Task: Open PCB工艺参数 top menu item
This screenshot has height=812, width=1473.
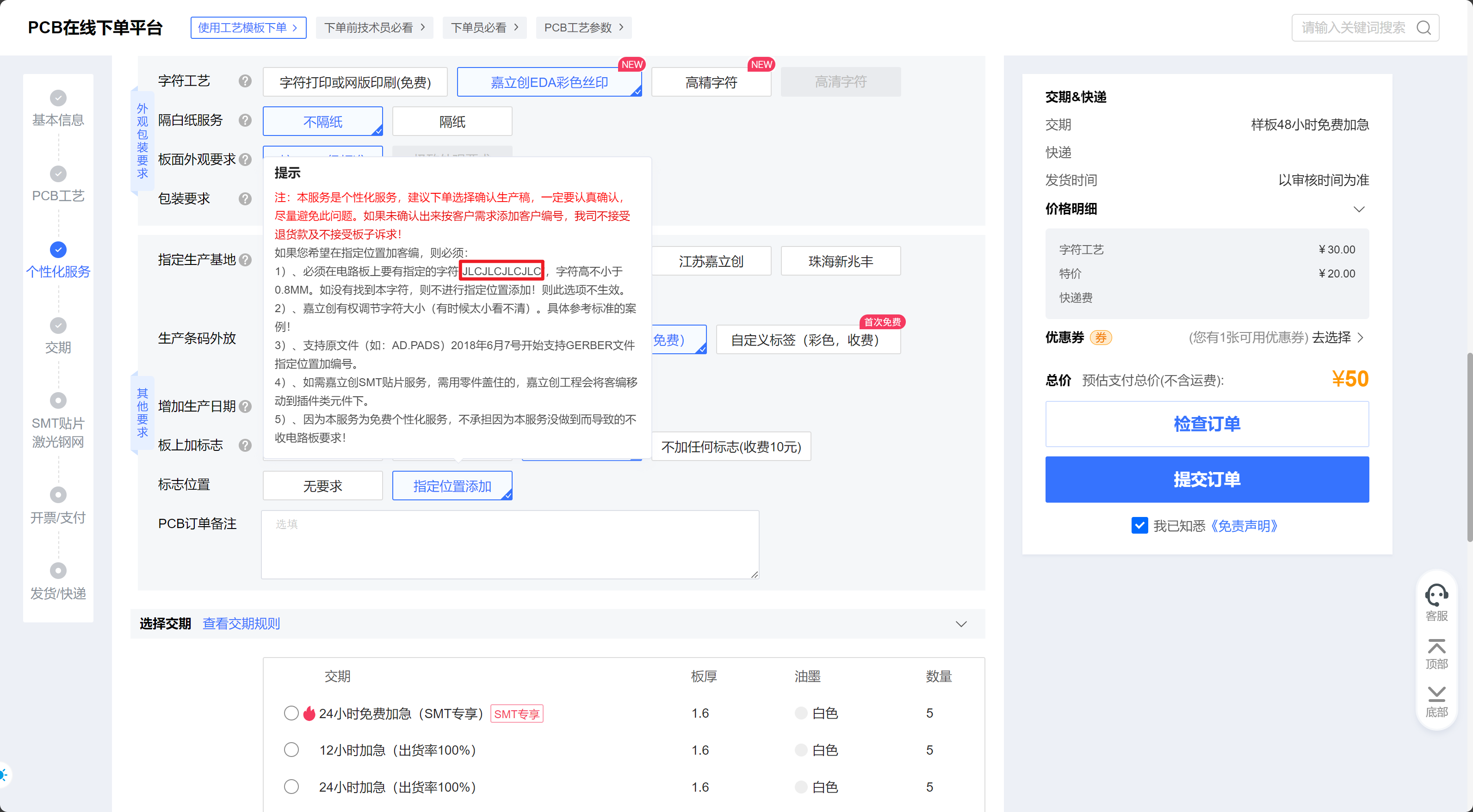Action: pos(583,27)
